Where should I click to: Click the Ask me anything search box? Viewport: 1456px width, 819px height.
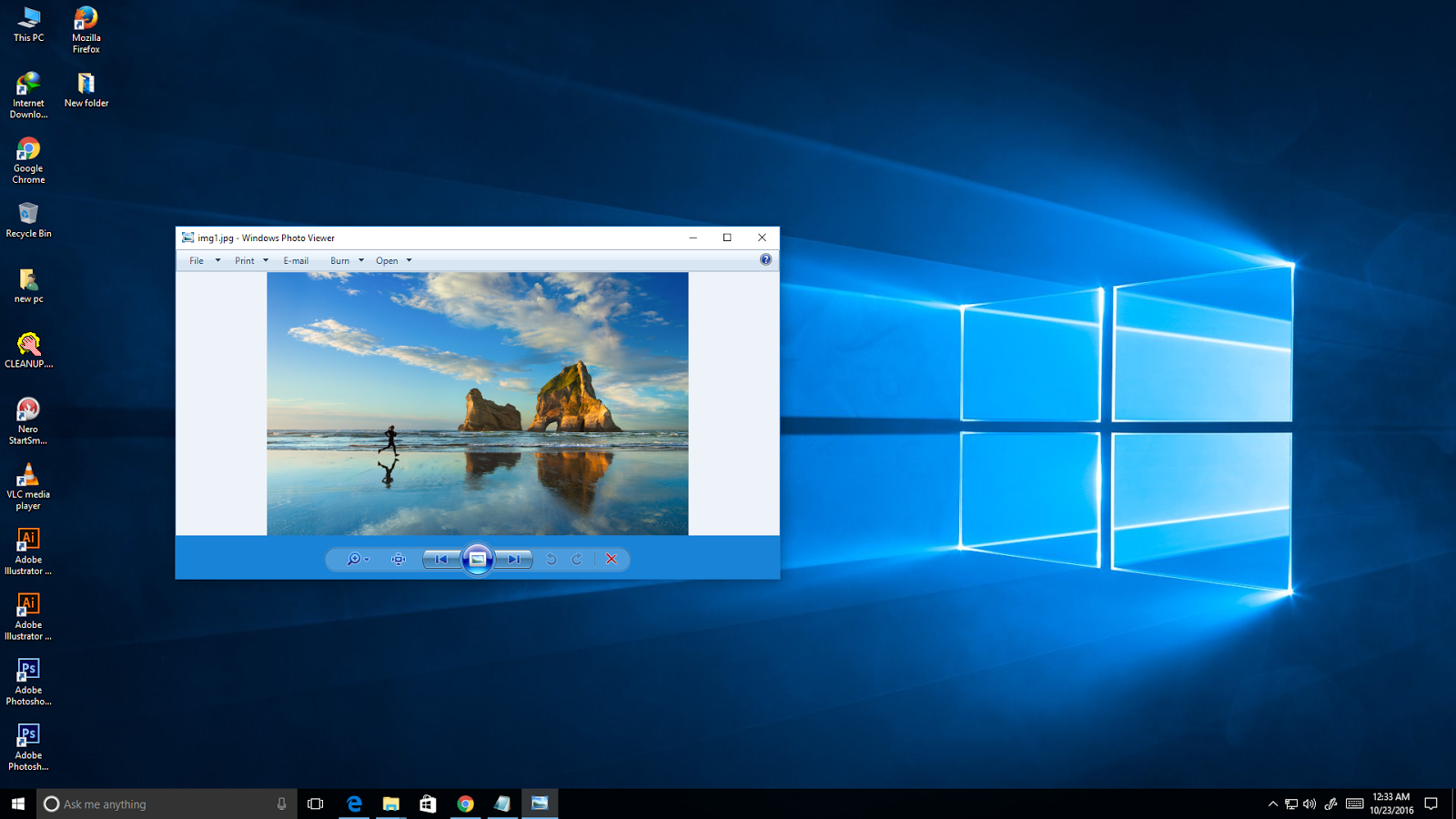click(167, 804)
